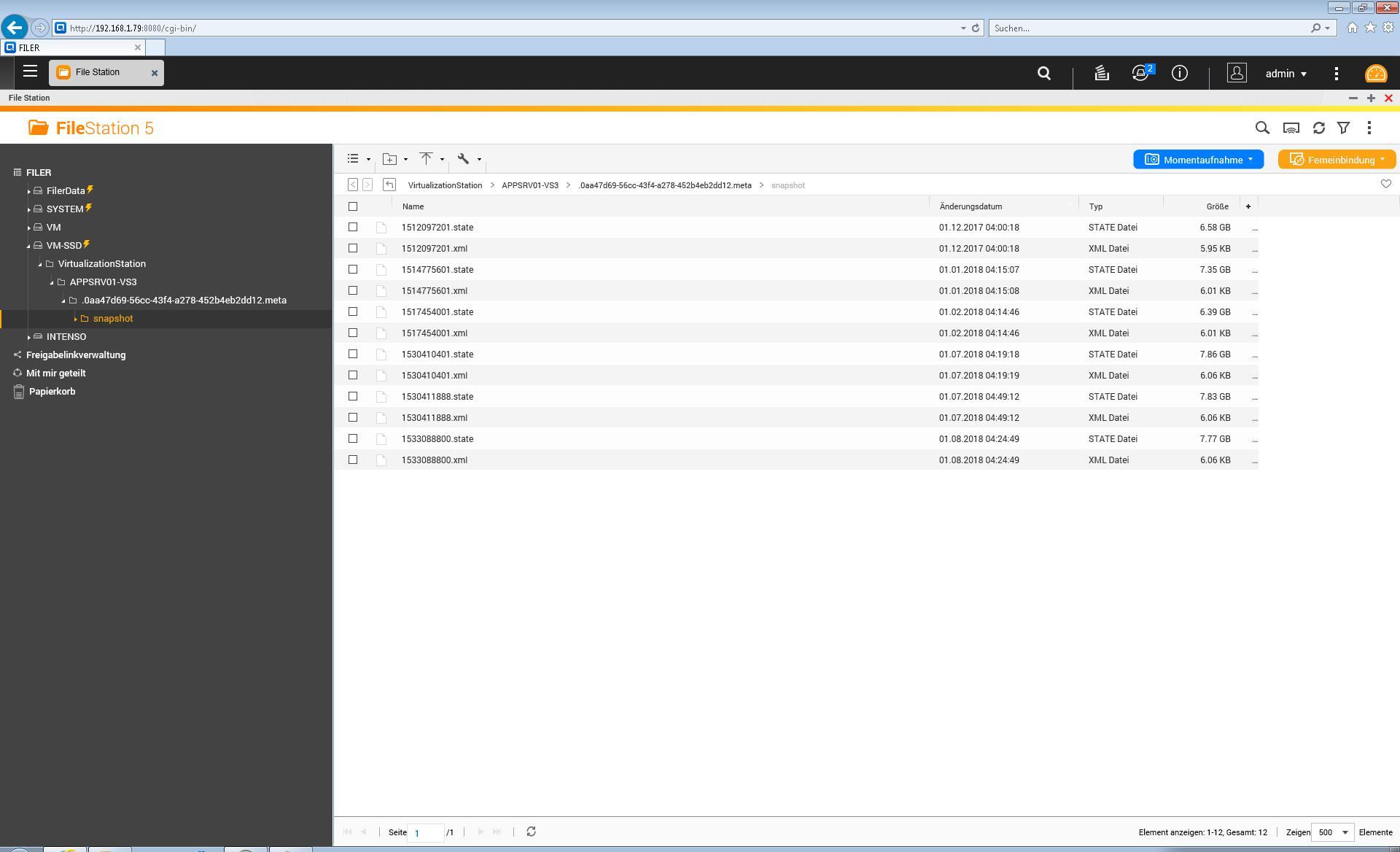The width and height of the screenshot is (1400, 852).
Task: Open the Ferneinbindung dropdown button
Action: [x=1337, y=160]
